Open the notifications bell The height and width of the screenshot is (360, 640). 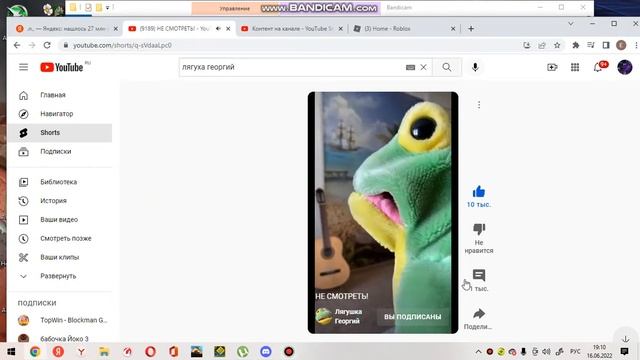pyautogui.click(x=598, y=67)
